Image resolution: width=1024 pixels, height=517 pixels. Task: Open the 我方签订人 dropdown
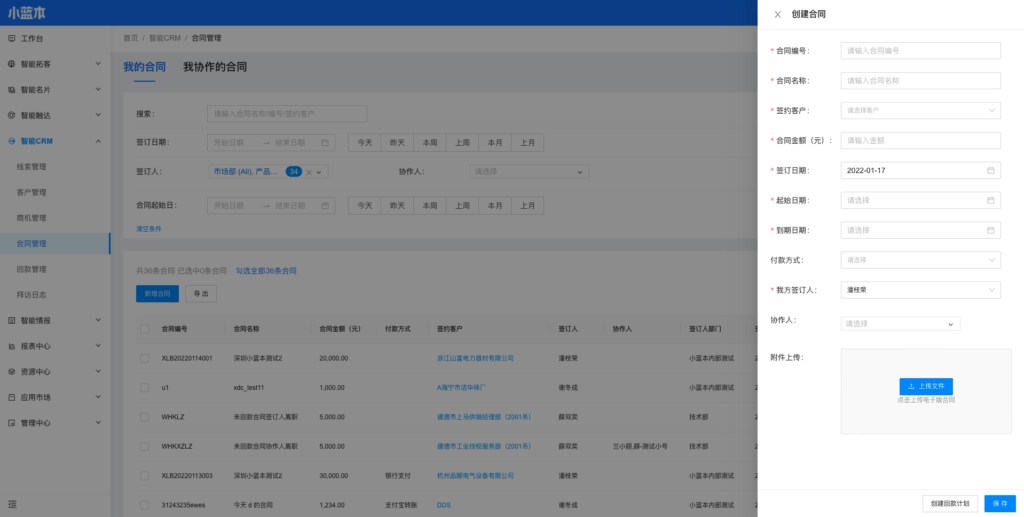point(920,290)
